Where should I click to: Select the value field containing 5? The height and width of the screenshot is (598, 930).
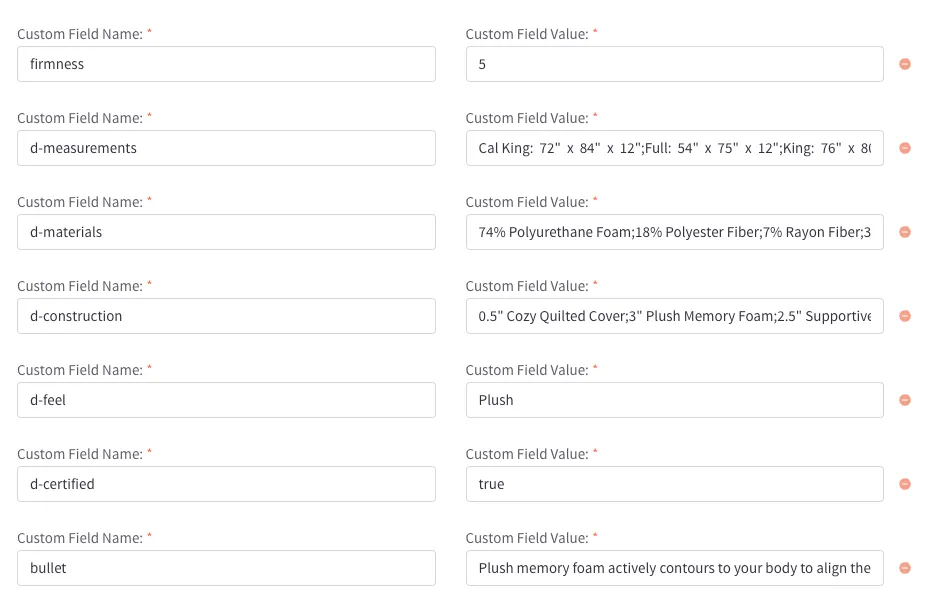pos(674,63)
